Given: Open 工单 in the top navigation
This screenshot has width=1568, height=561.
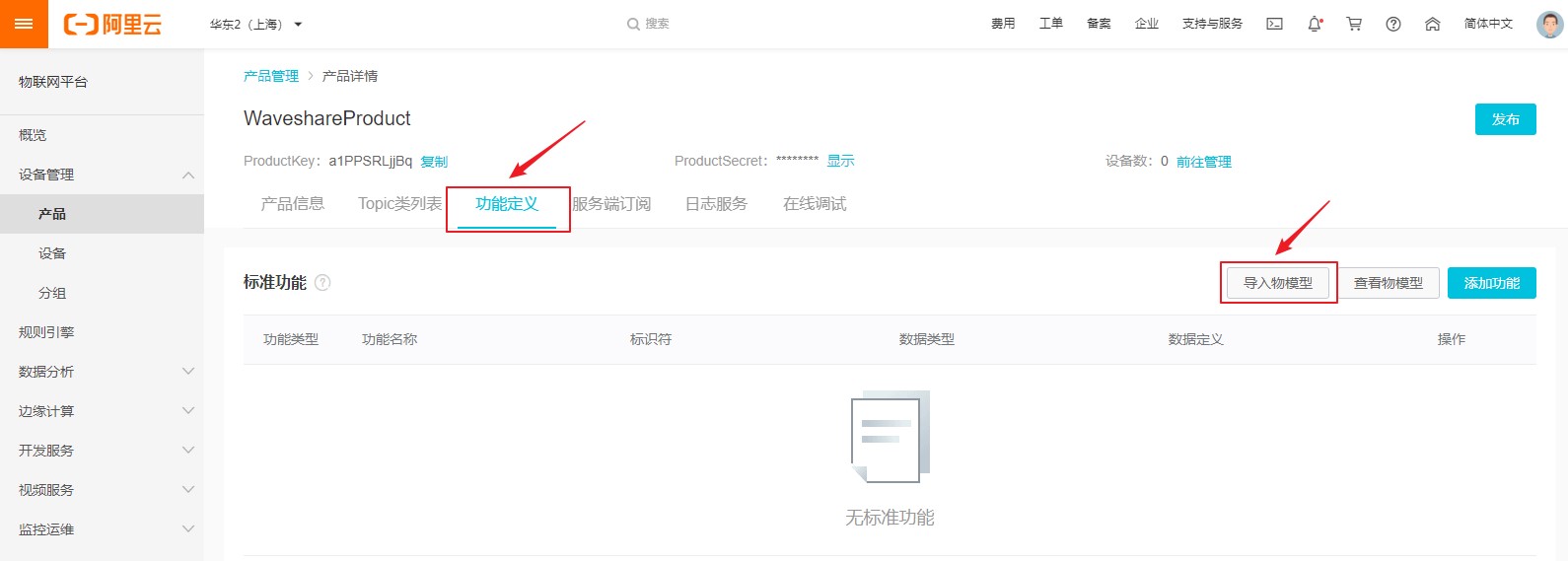Looking at the screenshot, I should 1051,24.
